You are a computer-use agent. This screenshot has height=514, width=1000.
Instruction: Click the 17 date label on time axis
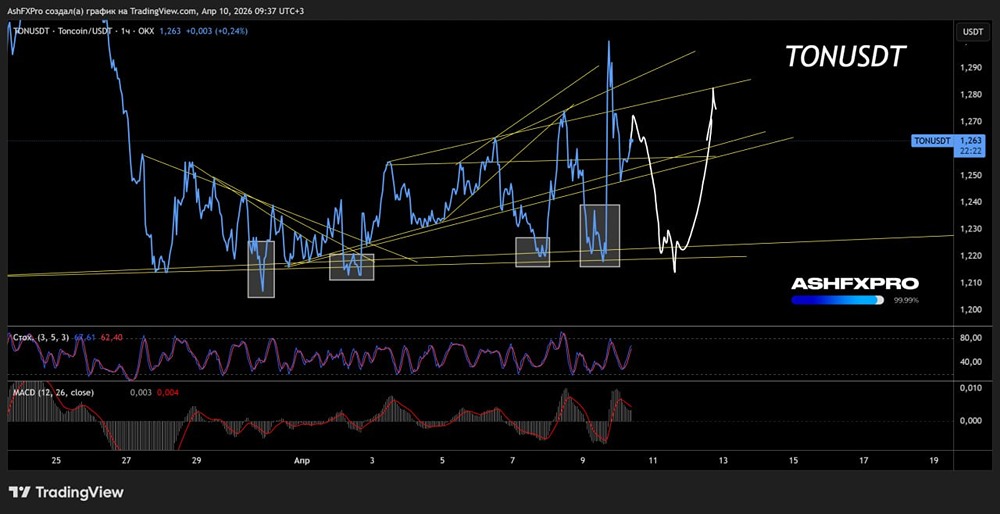pyautogui.click(x=863, y=460)
